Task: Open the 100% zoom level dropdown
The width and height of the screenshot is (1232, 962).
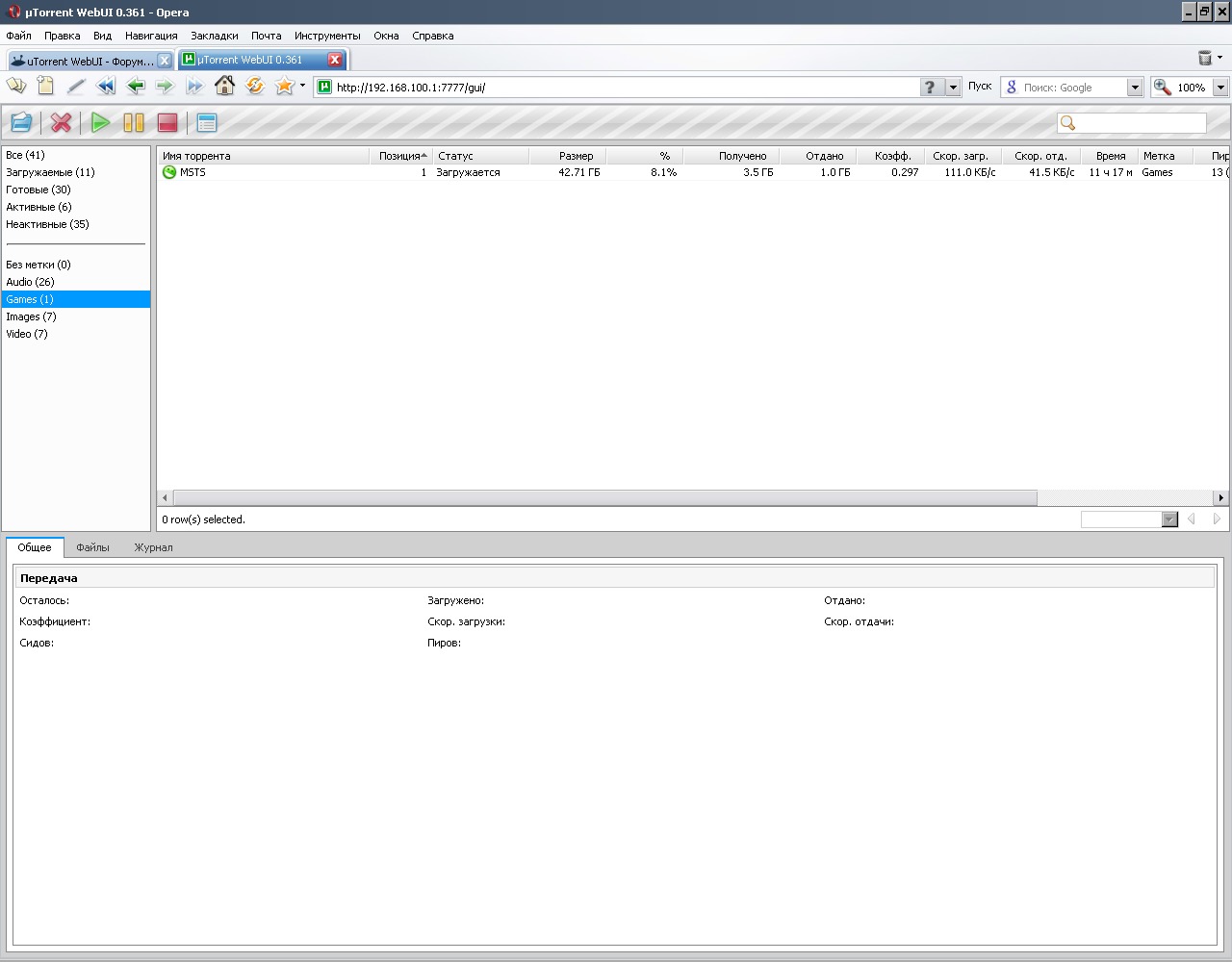Action: pos(1219,88)
